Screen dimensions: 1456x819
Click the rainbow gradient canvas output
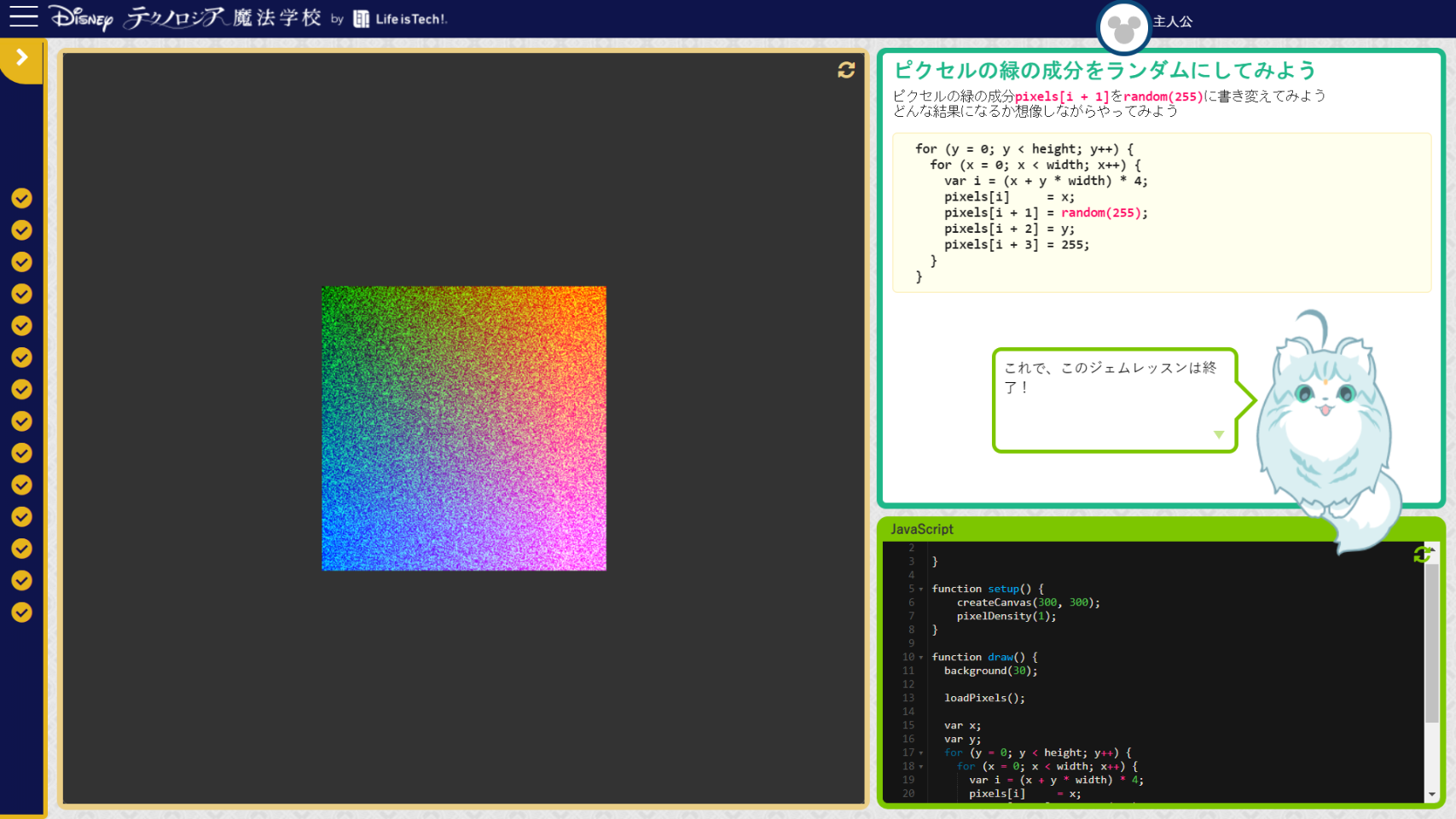[x=464, y=428]
